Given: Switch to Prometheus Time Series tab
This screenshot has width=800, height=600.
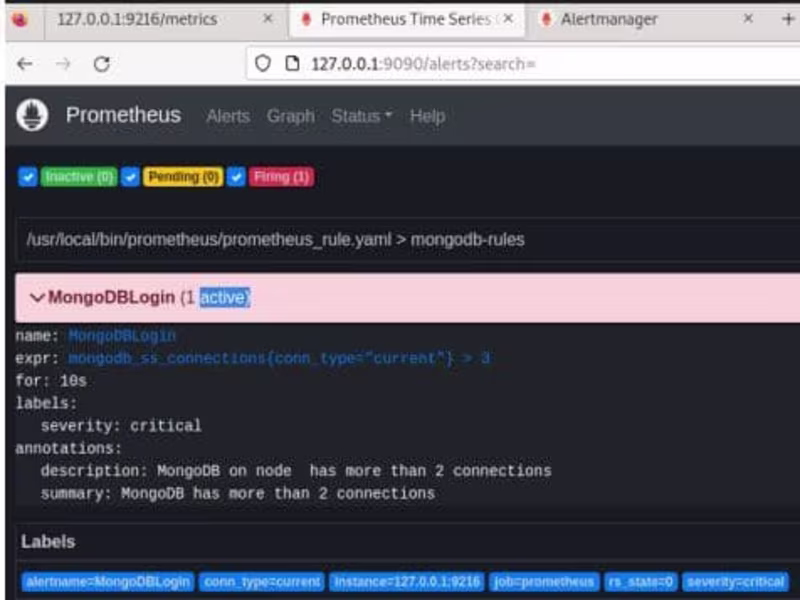Looking at the screenshot, I should [x=407, y=19].
